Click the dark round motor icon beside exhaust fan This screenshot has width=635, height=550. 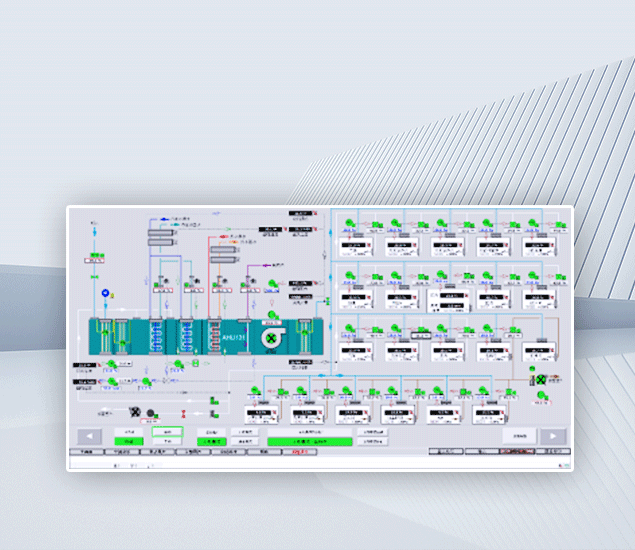pos(151,413)
